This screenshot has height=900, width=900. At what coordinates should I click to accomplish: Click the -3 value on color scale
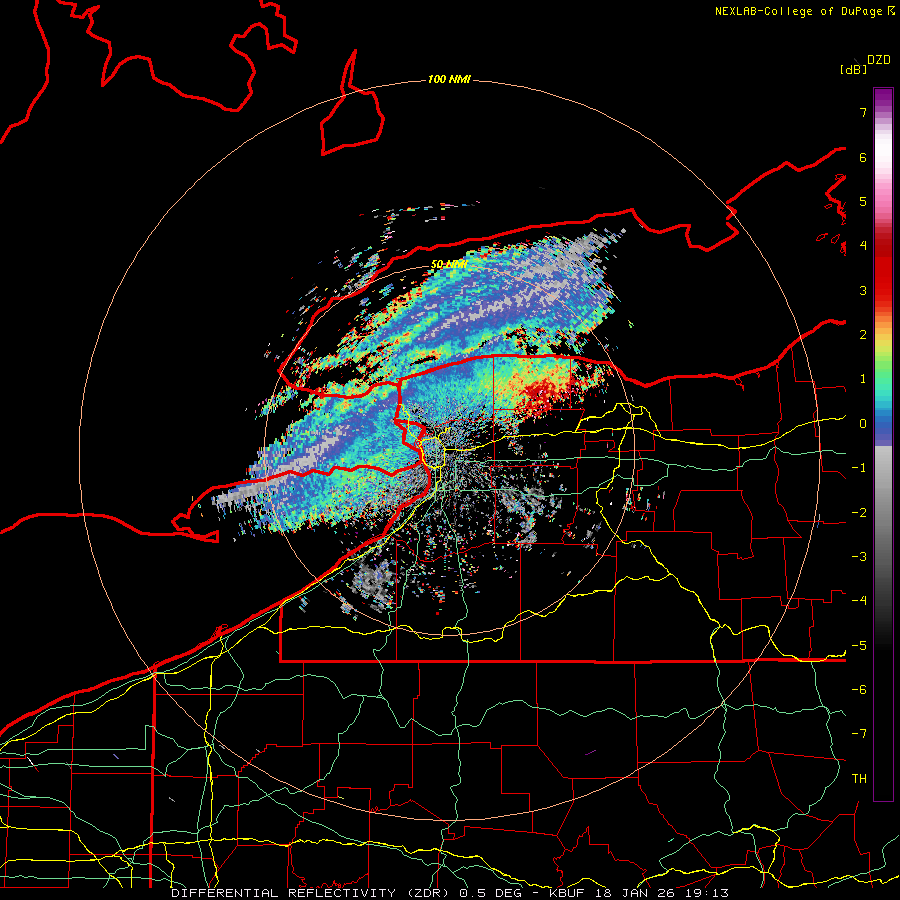pyautogui.click(x=859, y=557)
